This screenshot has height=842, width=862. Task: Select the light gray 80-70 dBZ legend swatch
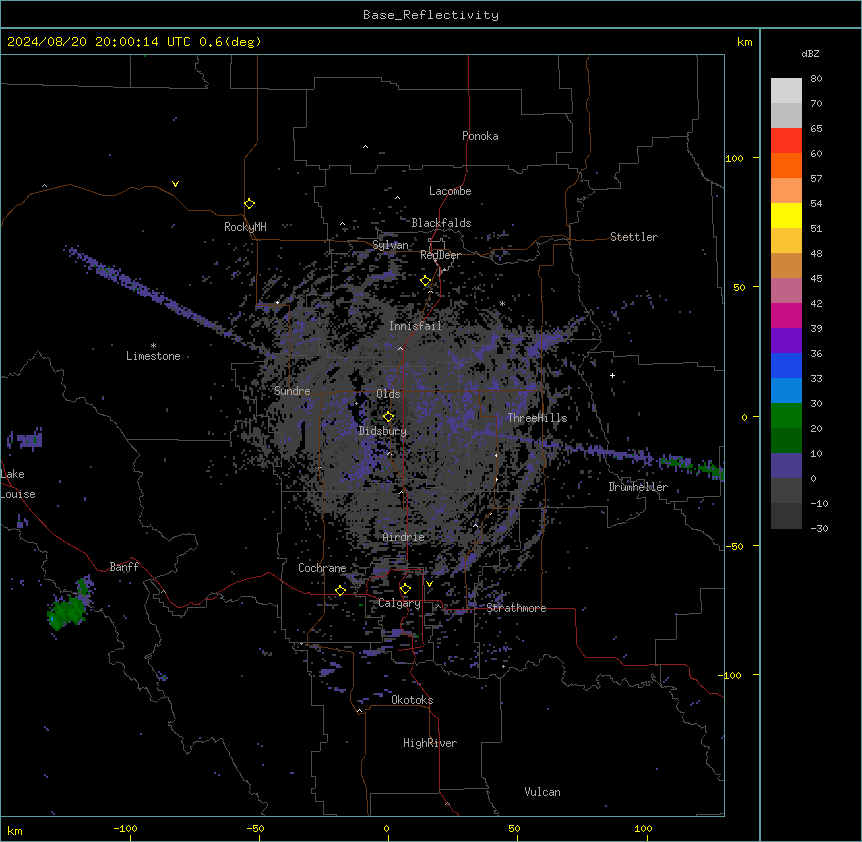pos(786,91)
